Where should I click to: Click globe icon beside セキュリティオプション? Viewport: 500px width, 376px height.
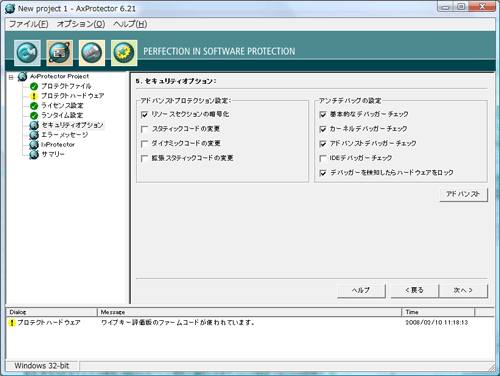click(34, 126)
